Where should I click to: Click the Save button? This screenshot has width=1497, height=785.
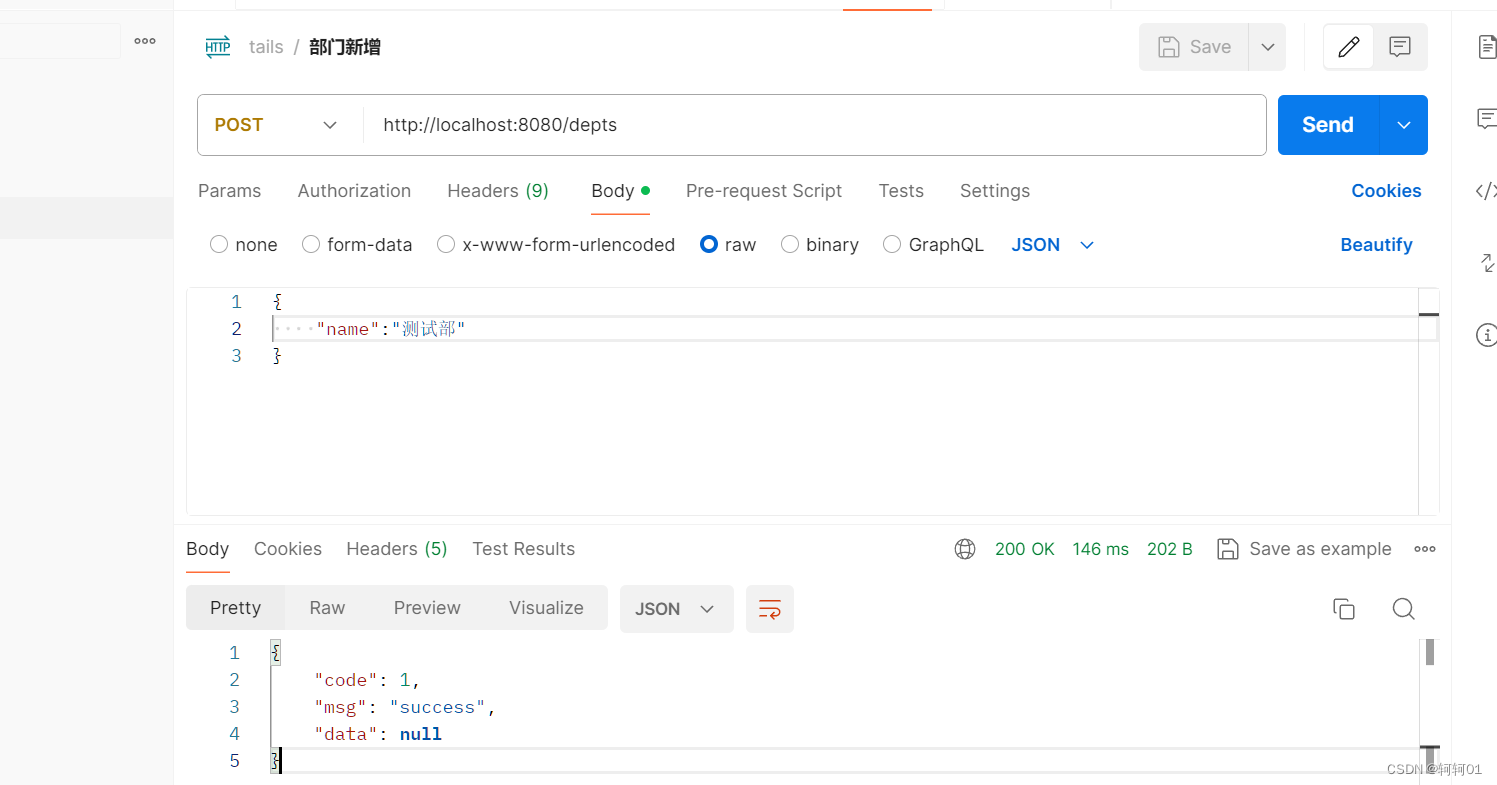click(x=1194, y=47)
